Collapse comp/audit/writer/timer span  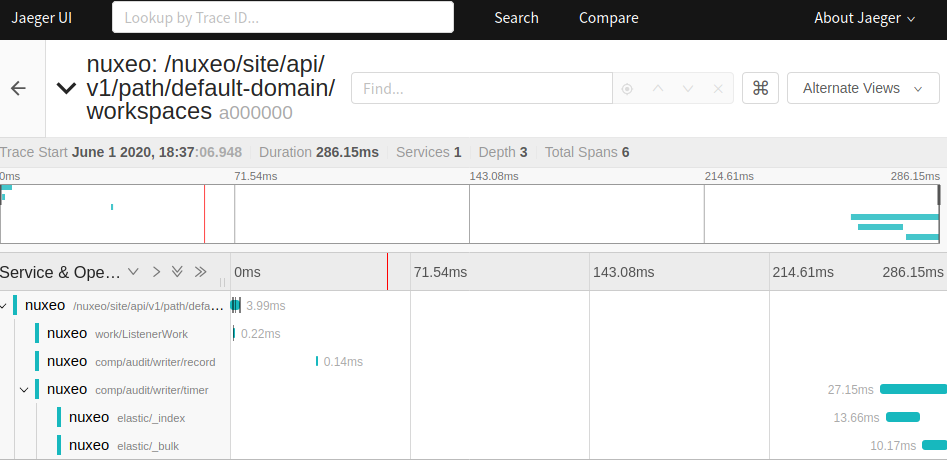24,390
